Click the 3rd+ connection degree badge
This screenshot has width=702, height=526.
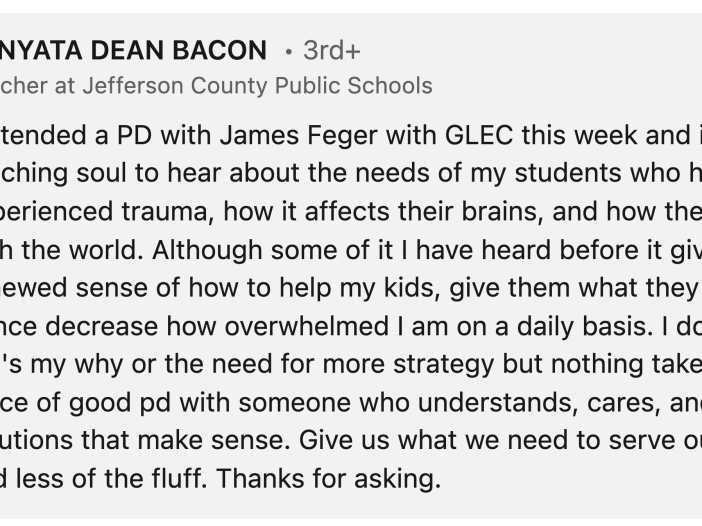pos(332,50)
